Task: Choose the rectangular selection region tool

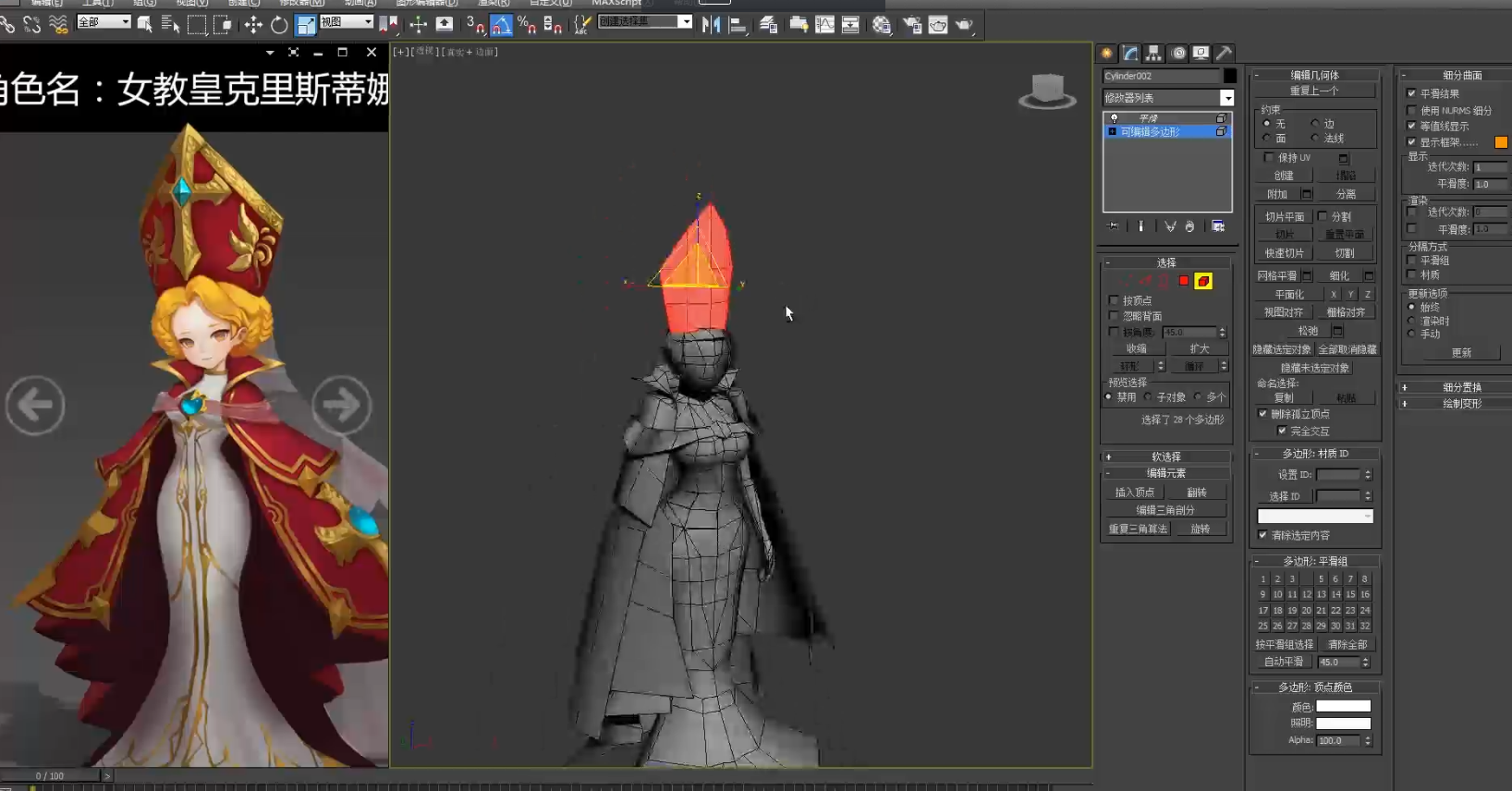Action: pos(197,25)
